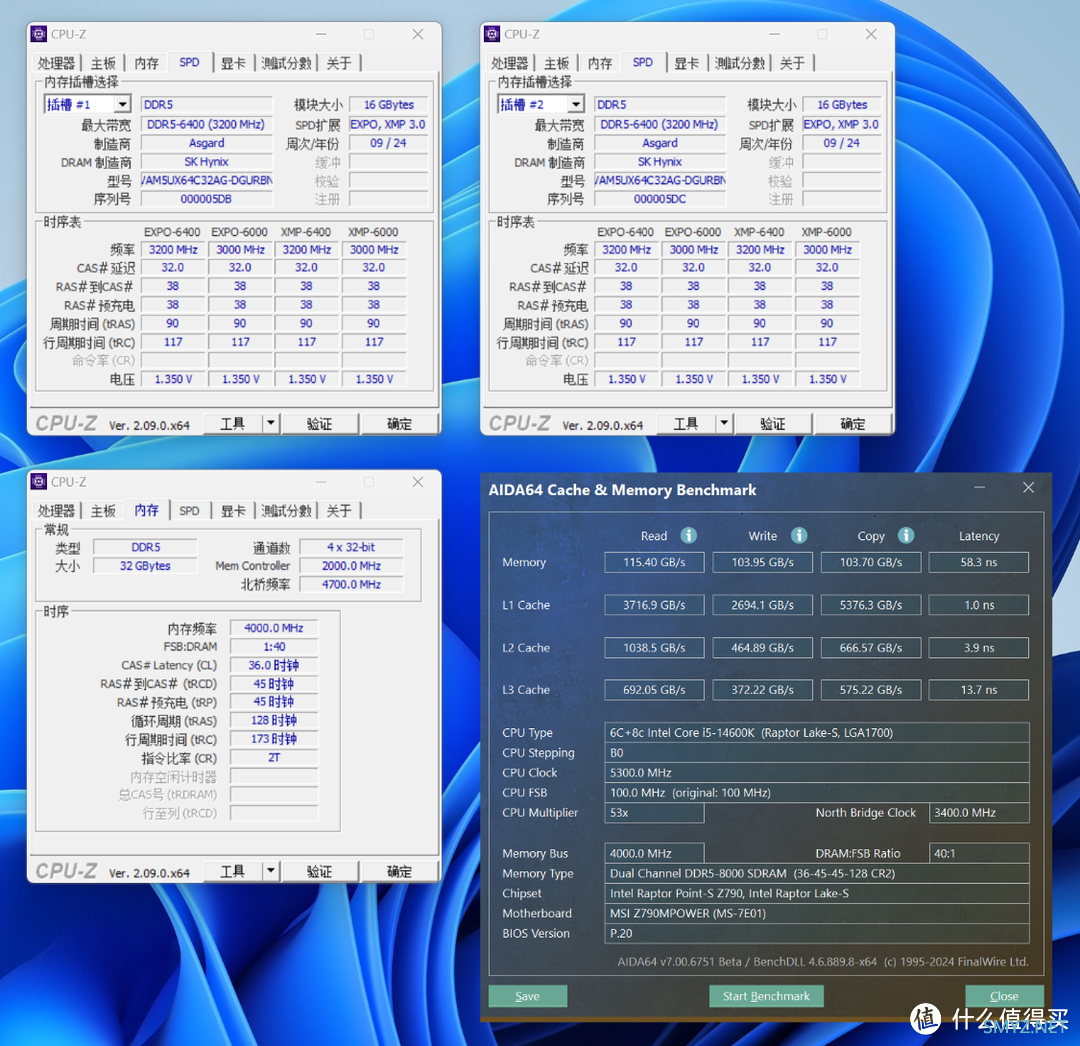1080x1046 pixels.
Task: Click CPU-Z app icon in Memory tab window
Action: (39, 481)
